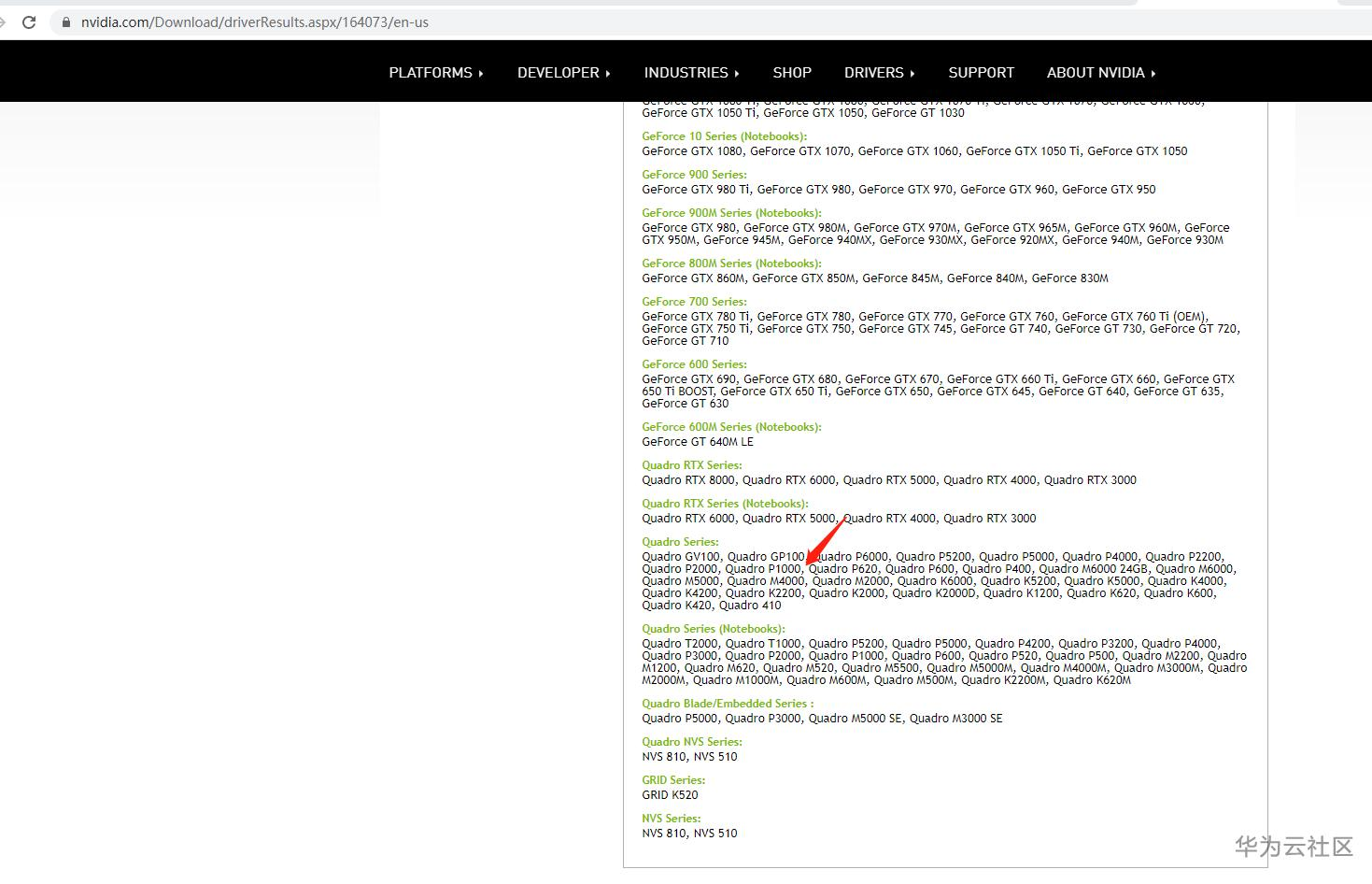
Task: Click the 'GeForce 900M Series (Notebooks):' heading
Action: (x=732, y=213)
